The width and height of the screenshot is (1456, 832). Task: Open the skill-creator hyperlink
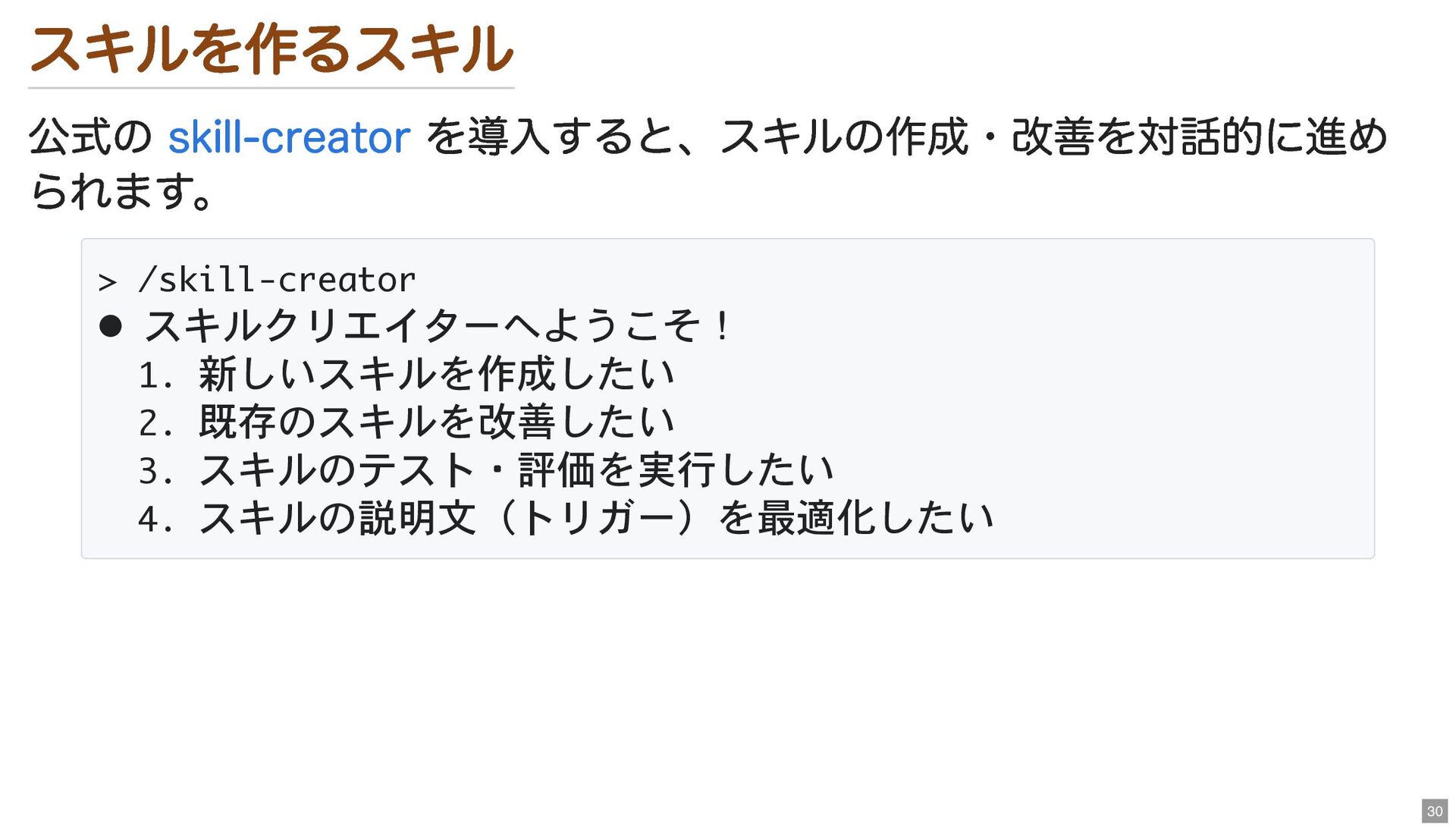click(x=288, y=137)
